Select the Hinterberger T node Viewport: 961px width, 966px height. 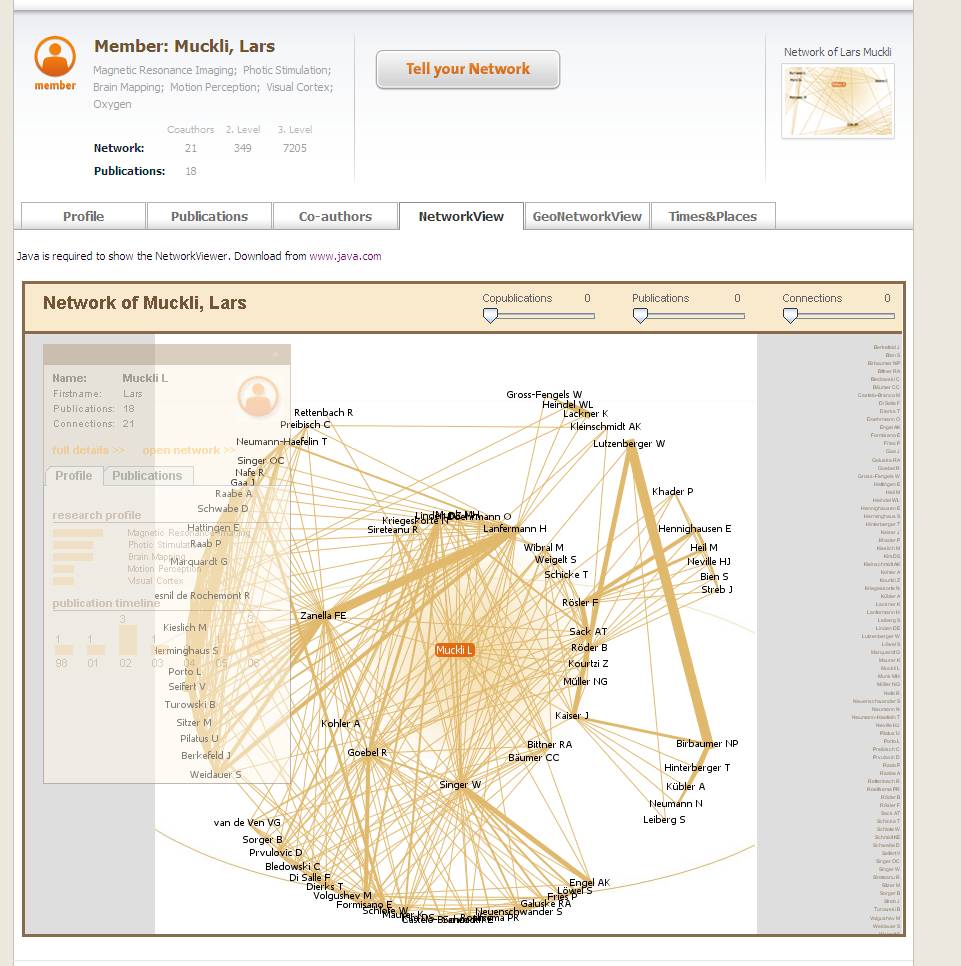click(x=697, y=768)
